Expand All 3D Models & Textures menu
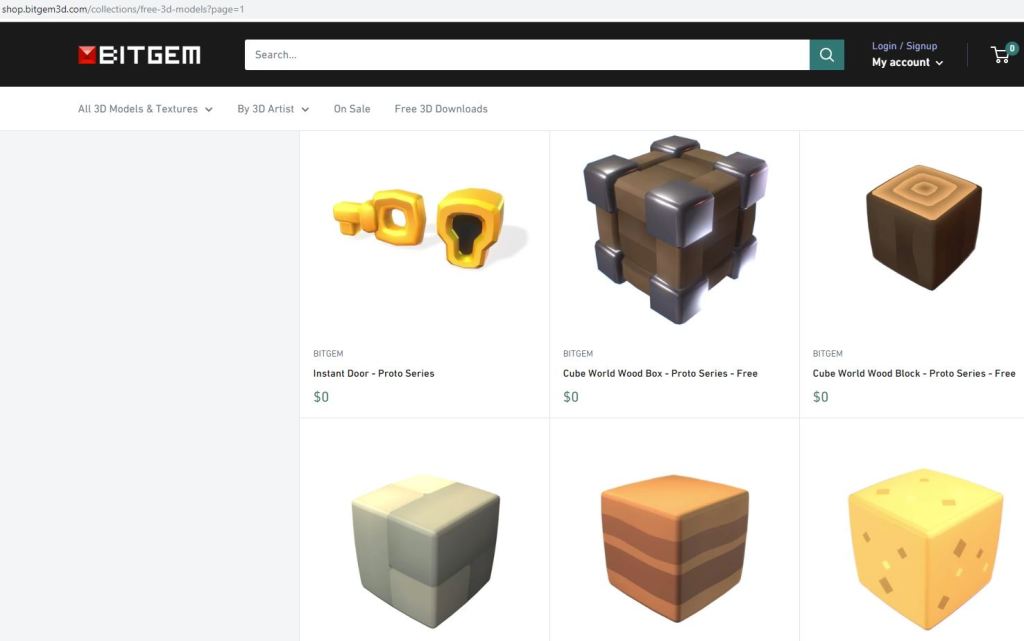1024x641 pixels. [x=145, y=109]
